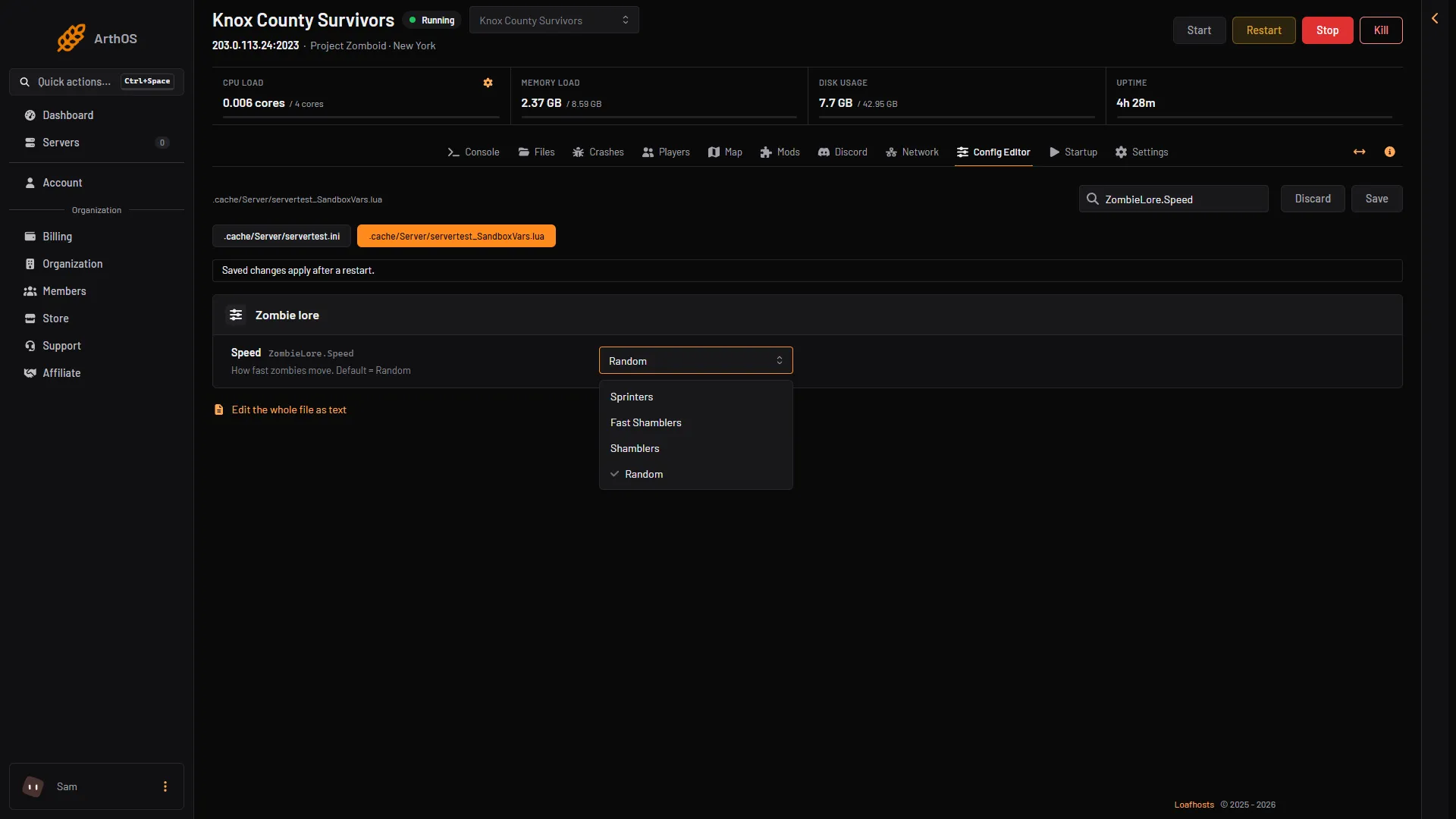The height and width of the screenshot is (819, 1456).
Task: Switch to Network tab
Action: point(912,152)
